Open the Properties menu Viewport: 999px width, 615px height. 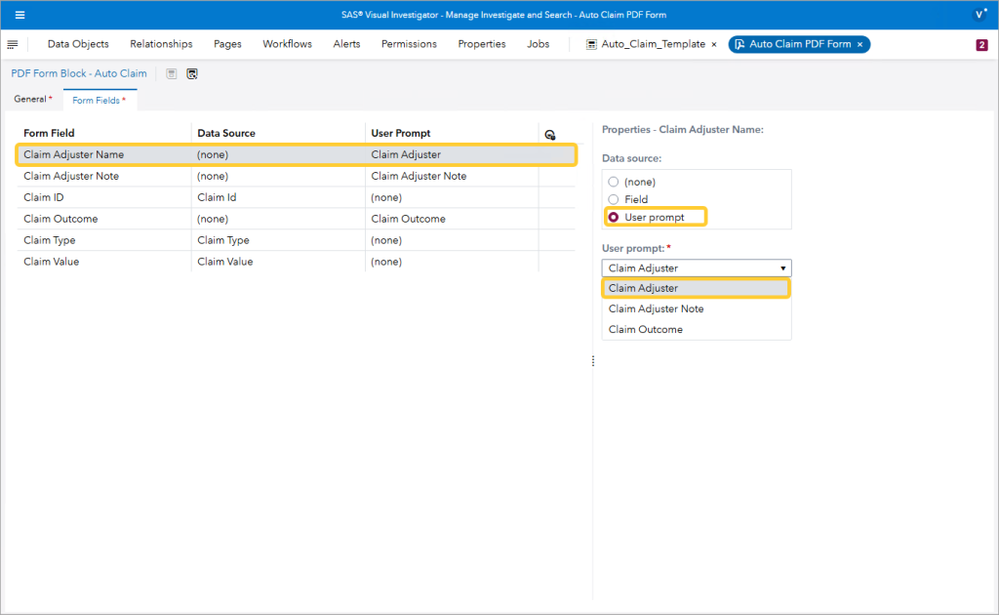(482, 44)
